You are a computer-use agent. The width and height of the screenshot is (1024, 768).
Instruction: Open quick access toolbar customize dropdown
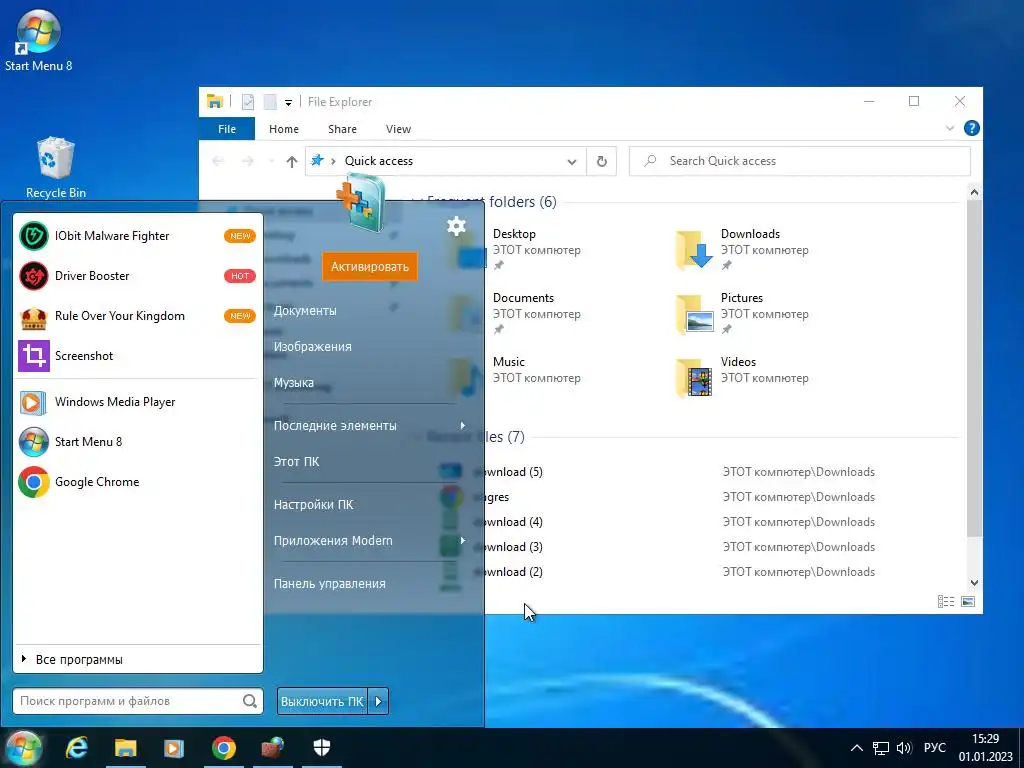288,103
